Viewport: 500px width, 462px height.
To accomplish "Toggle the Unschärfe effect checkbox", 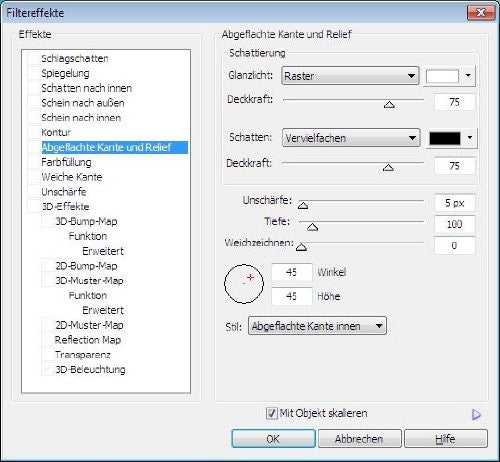I will tap(34, 192).
